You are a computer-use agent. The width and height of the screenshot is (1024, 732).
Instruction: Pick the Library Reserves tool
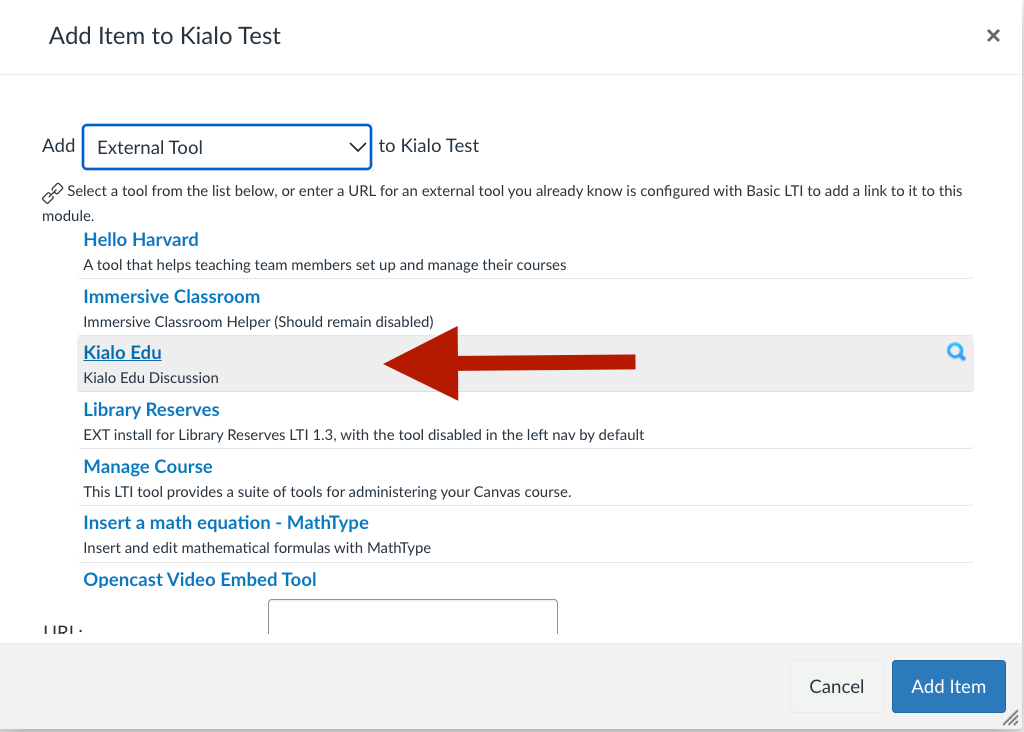click(x=151, y=410)
